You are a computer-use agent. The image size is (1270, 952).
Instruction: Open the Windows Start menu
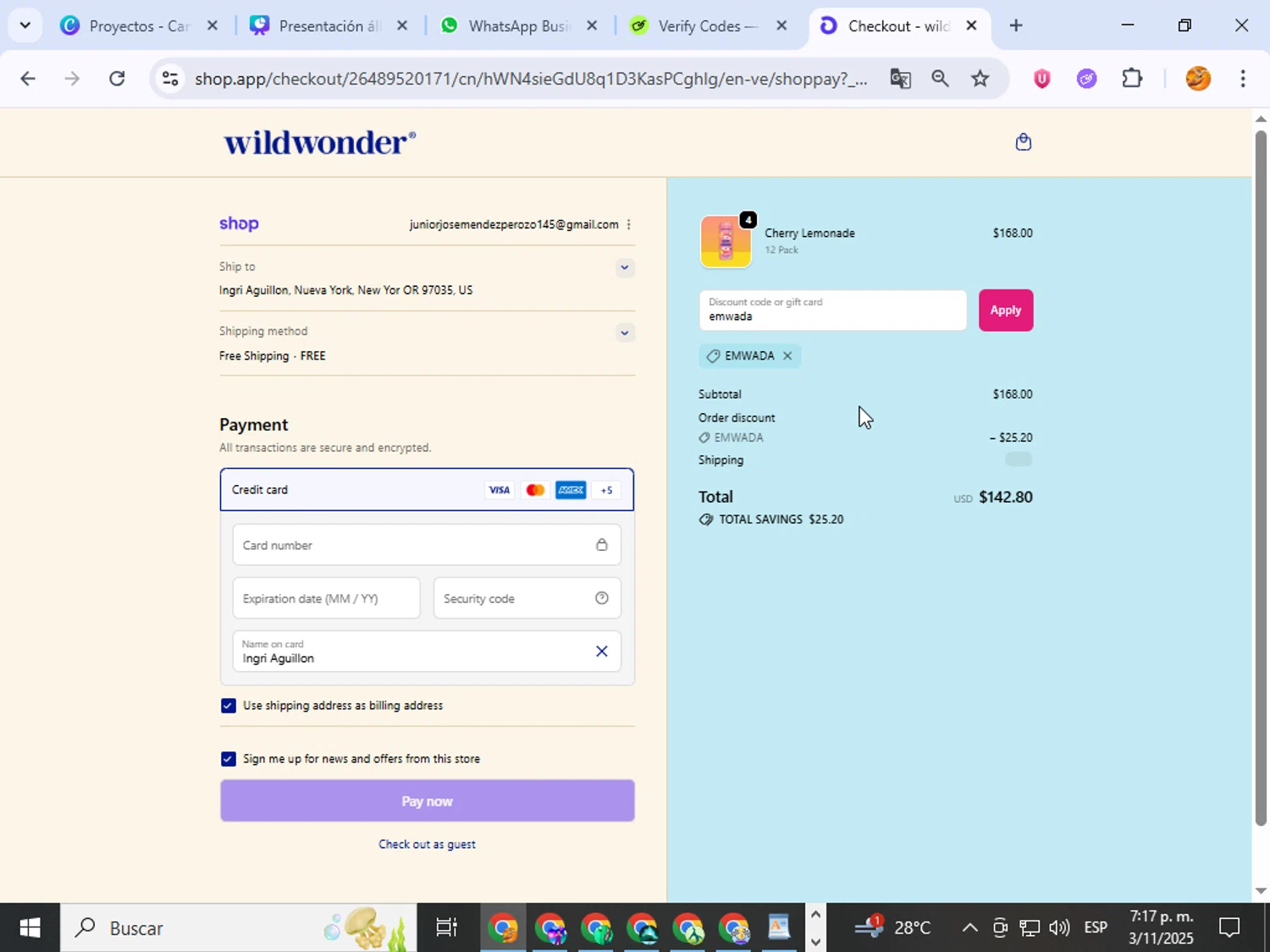pyautogui.click(x=30, y=928)
